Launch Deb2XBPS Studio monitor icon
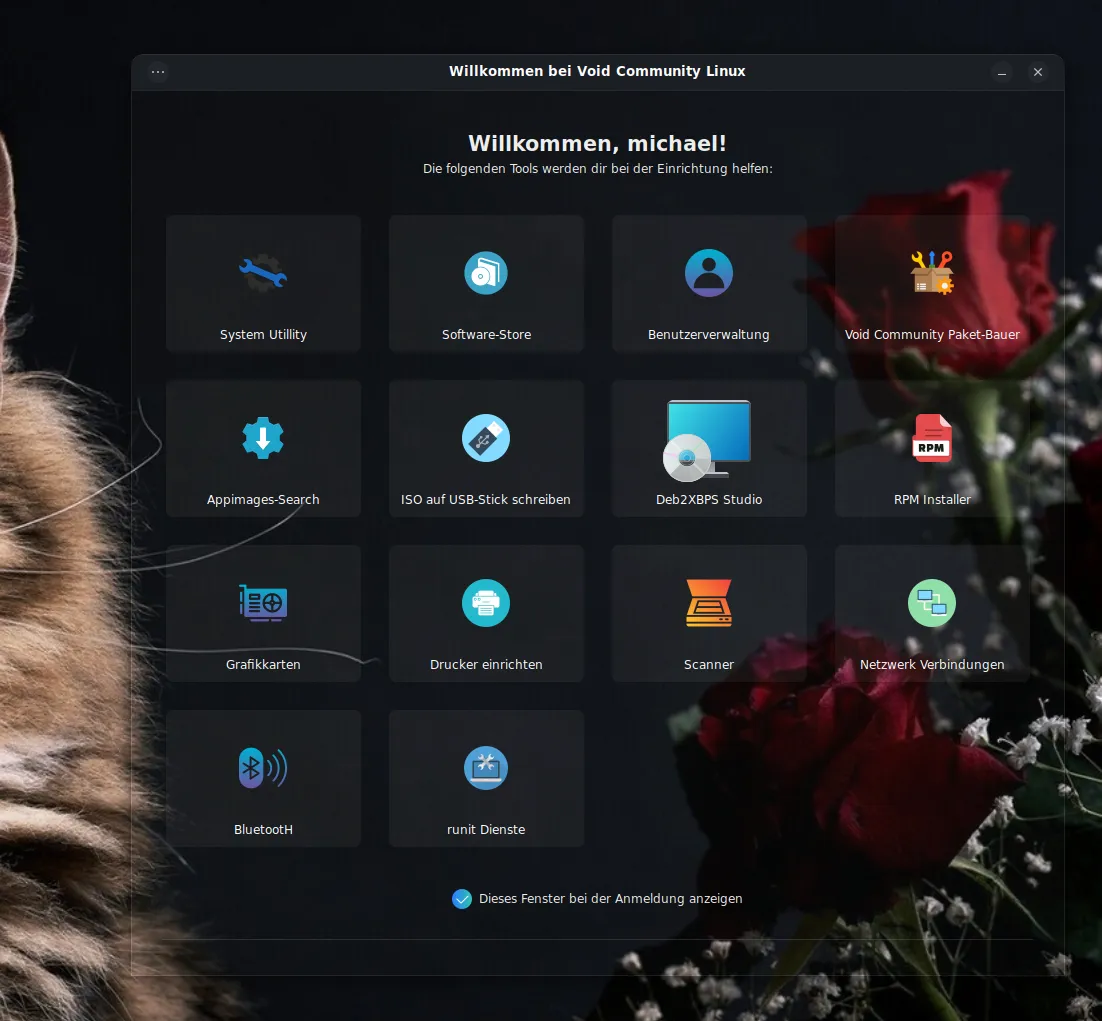 [708, 440]
